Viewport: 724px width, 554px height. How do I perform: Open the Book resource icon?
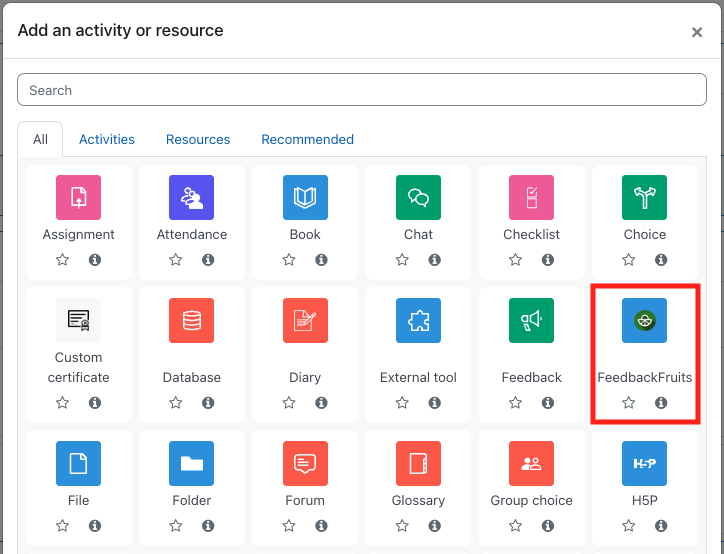point(305,198)
